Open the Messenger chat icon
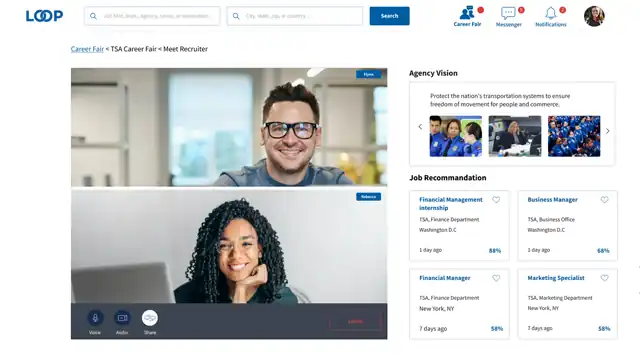Screen dimensions: 640x360 point(508,13)
